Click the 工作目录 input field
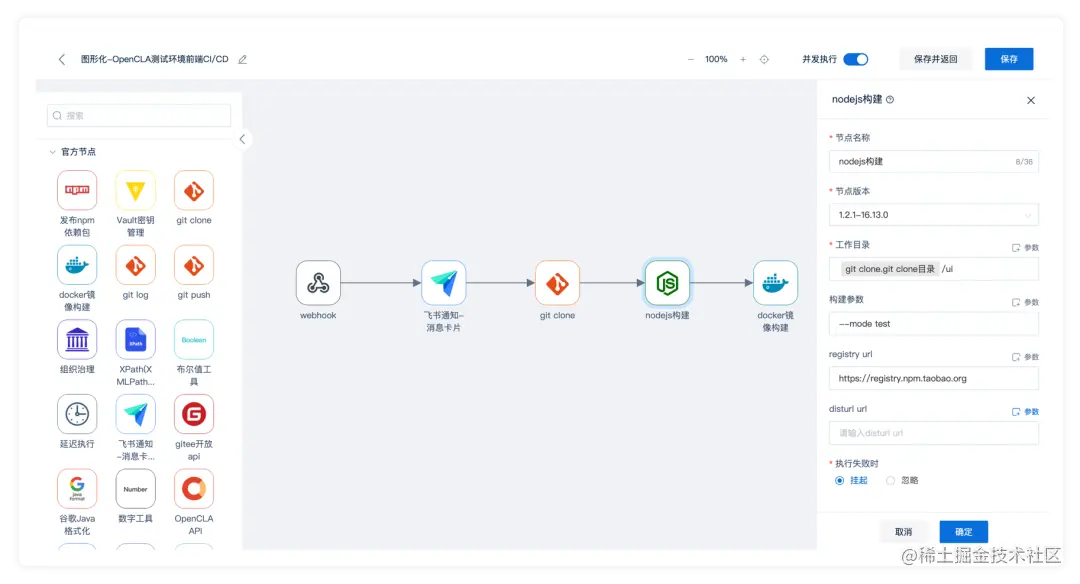The height and width of the screenshot is (584, 1080). [933, 269]
